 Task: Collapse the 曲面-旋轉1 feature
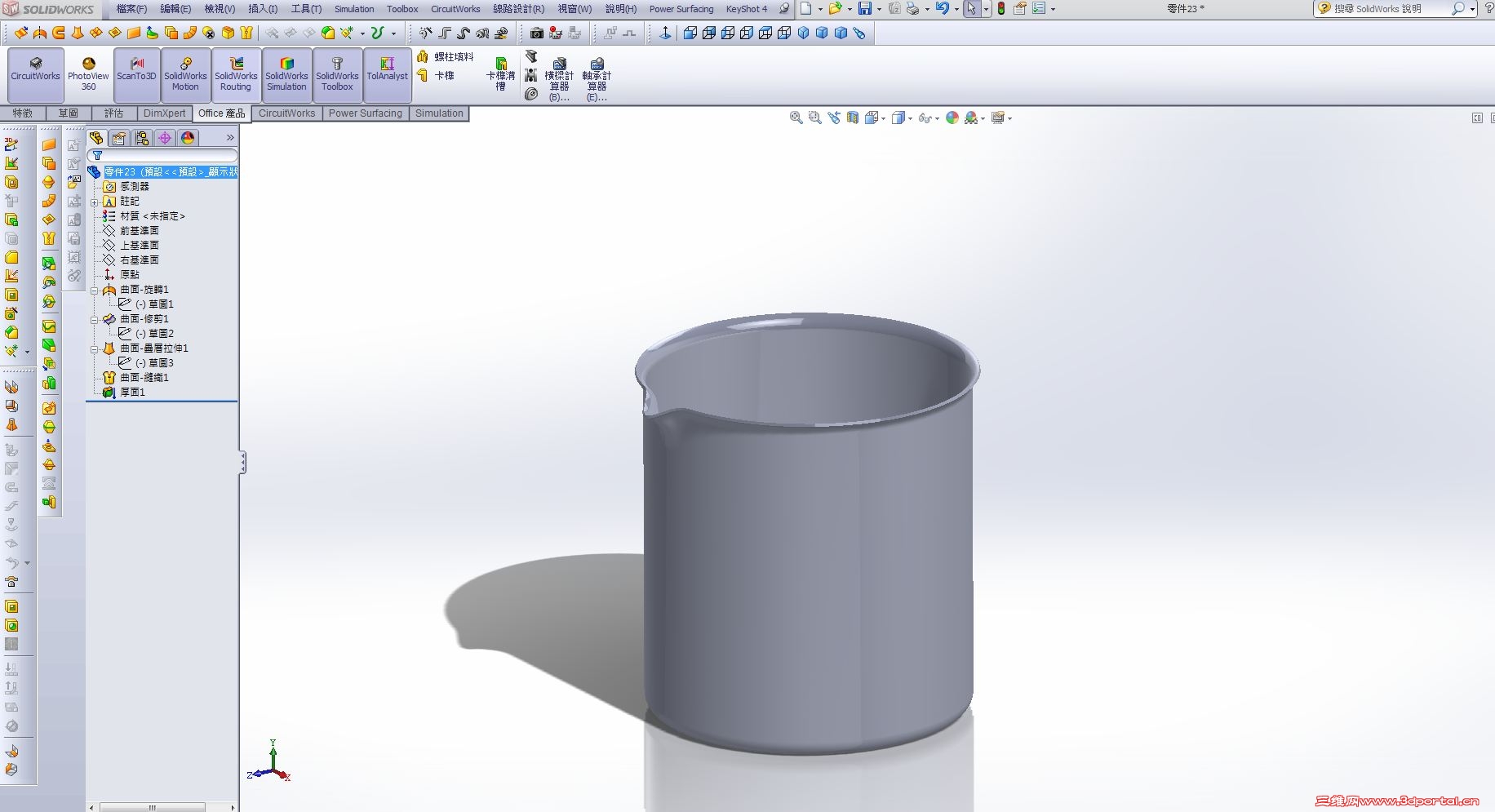(95, 290)
